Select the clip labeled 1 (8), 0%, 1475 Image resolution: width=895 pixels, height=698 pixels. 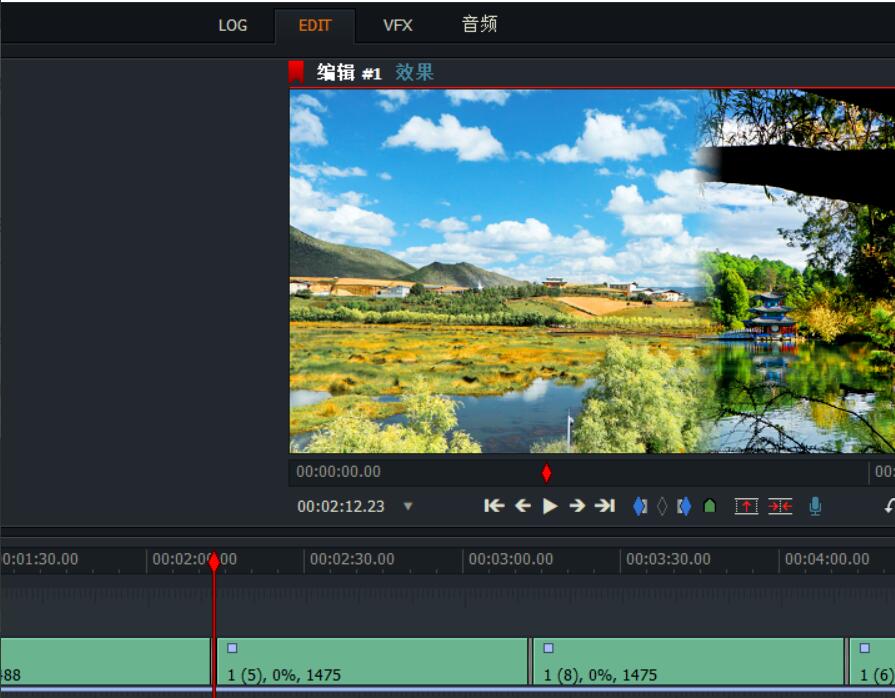[688, 661]
